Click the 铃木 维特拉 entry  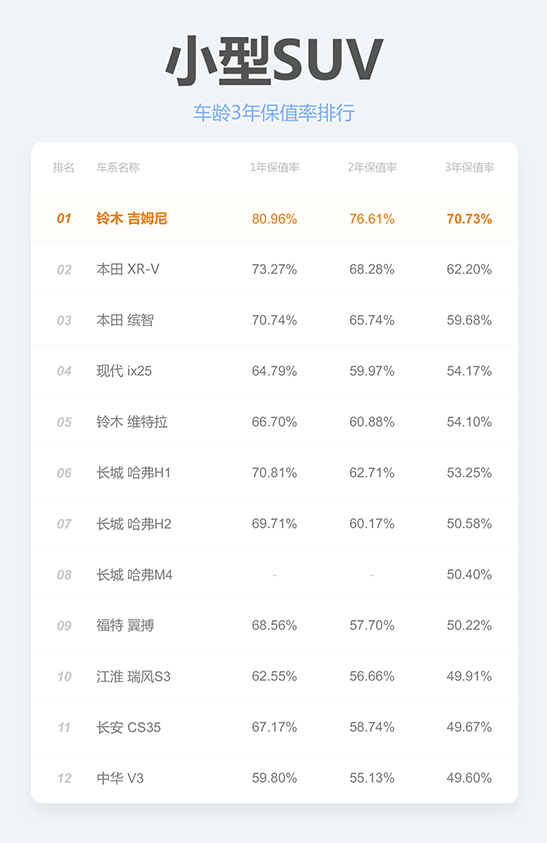(274, 422)
